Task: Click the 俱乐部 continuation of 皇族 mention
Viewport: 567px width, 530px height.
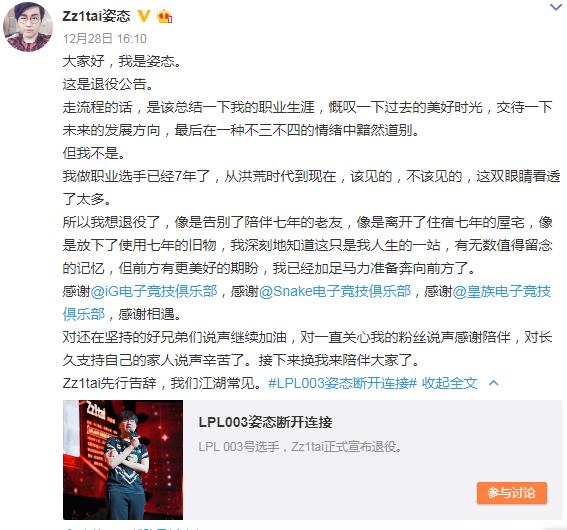Action: tap(84, 314)
